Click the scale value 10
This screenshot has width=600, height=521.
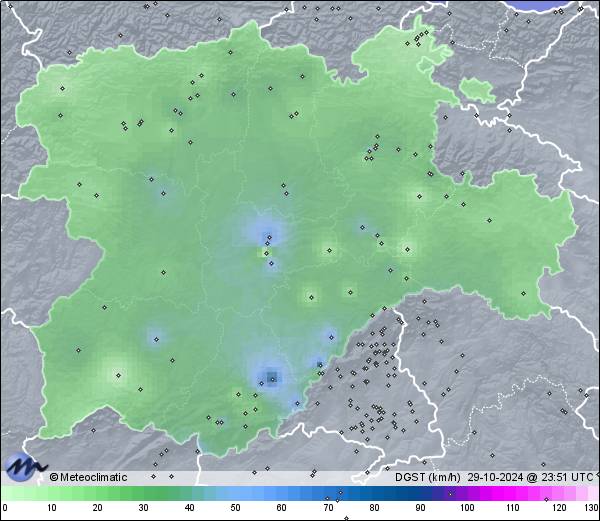tap(52, 508)
